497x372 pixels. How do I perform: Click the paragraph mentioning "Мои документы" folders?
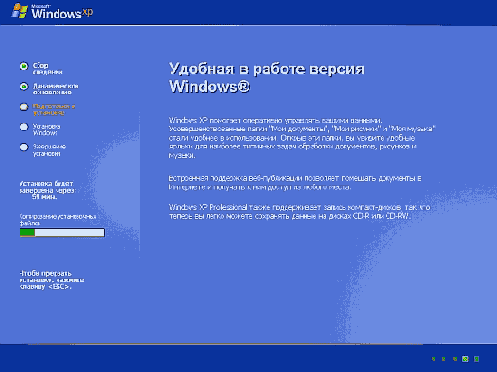point(302,138)
